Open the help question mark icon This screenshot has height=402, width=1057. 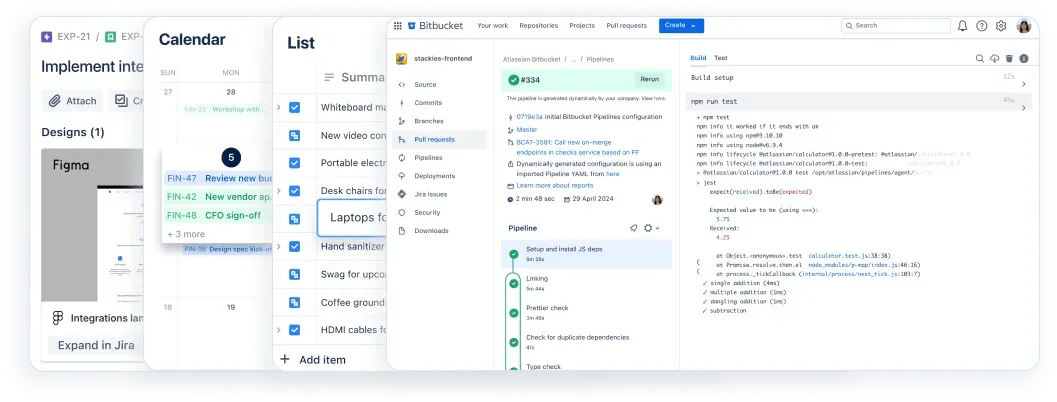tap(982, 26)
